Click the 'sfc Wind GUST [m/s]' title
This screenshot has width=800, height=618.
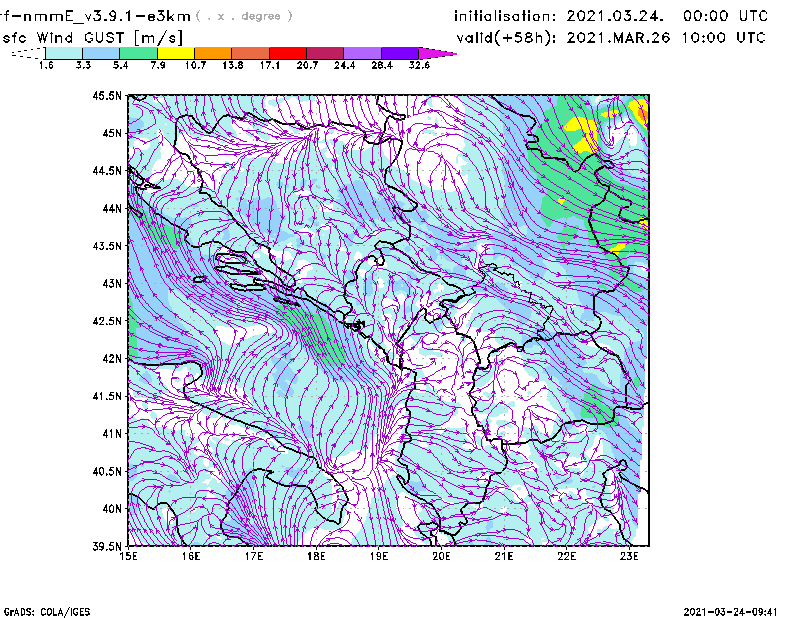pos(92,38)
